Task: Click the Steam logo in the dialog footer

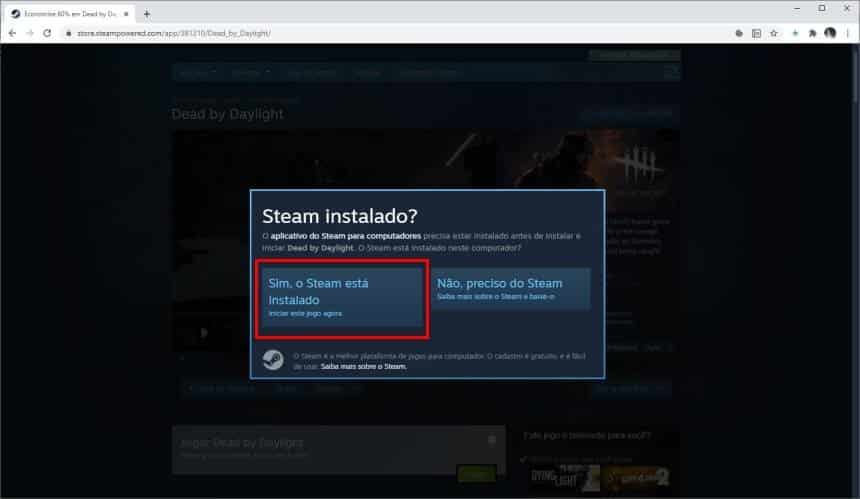Action: pos(273,360)
